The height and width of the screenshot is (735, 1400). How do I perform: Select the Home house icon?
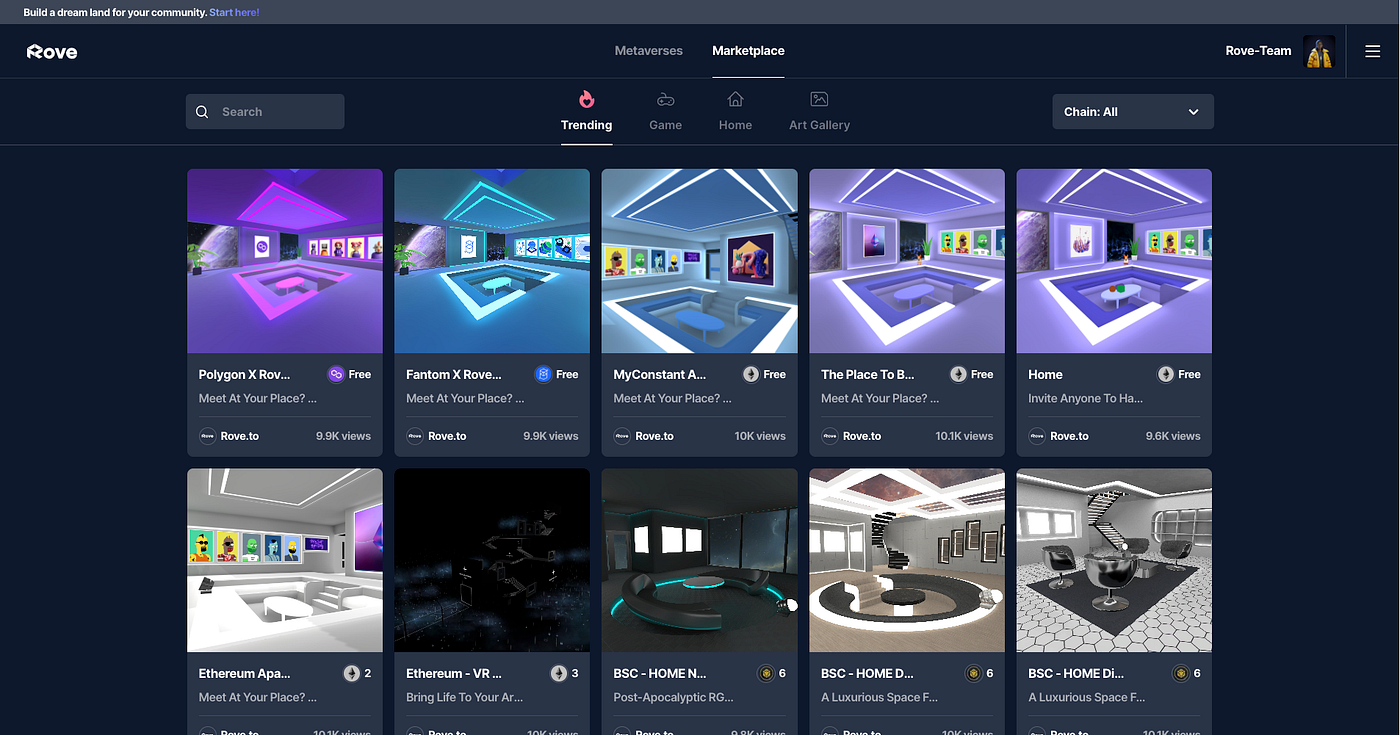[735, 99]
